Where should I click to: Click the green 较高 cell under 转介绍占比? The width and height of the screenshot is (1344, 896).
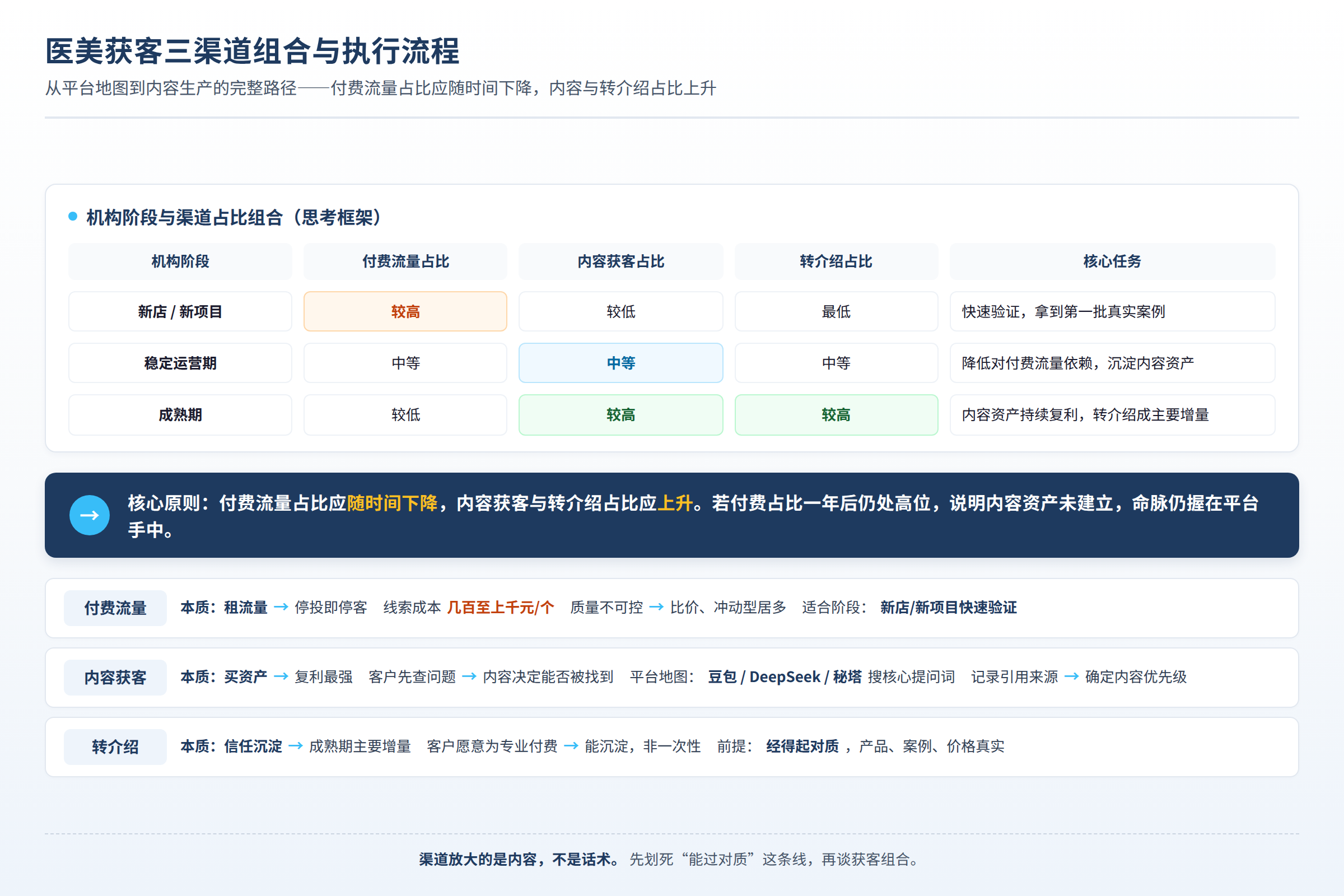[x=836, y=415]
